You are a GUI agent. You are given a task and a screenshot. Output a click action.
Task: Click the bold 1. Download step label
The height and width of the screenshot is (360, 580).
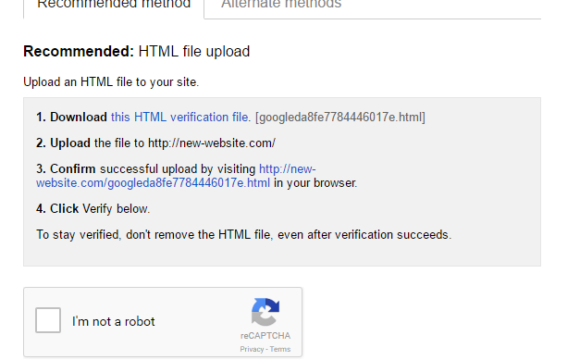pyautogui.click(x=72, y=117)
